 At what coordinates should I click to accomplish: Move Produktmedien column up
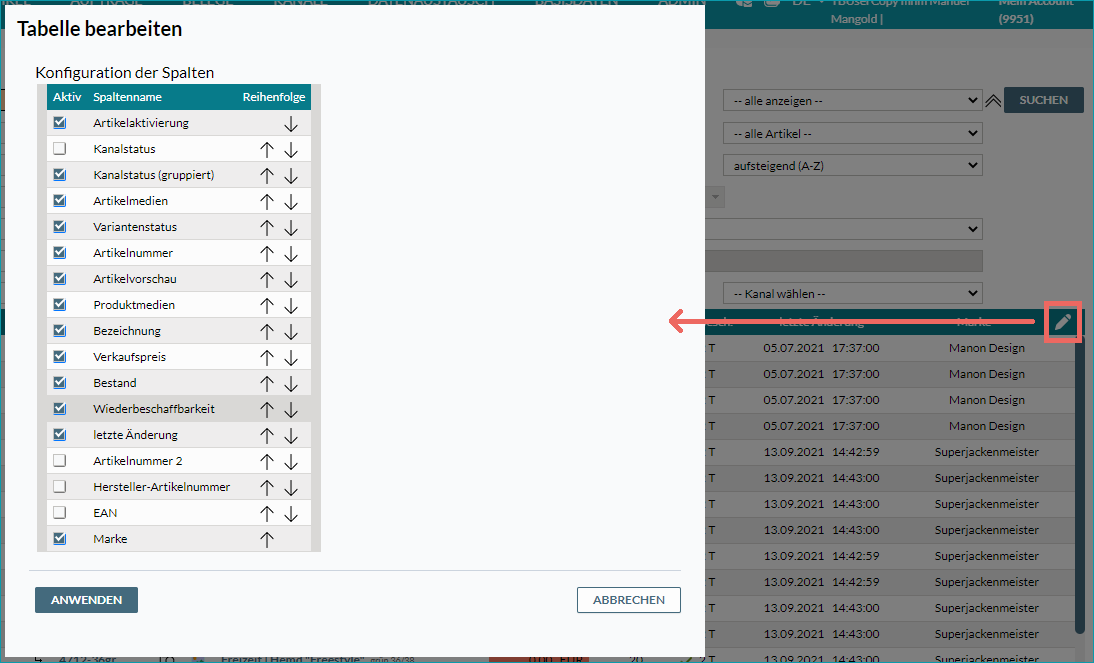267,306
